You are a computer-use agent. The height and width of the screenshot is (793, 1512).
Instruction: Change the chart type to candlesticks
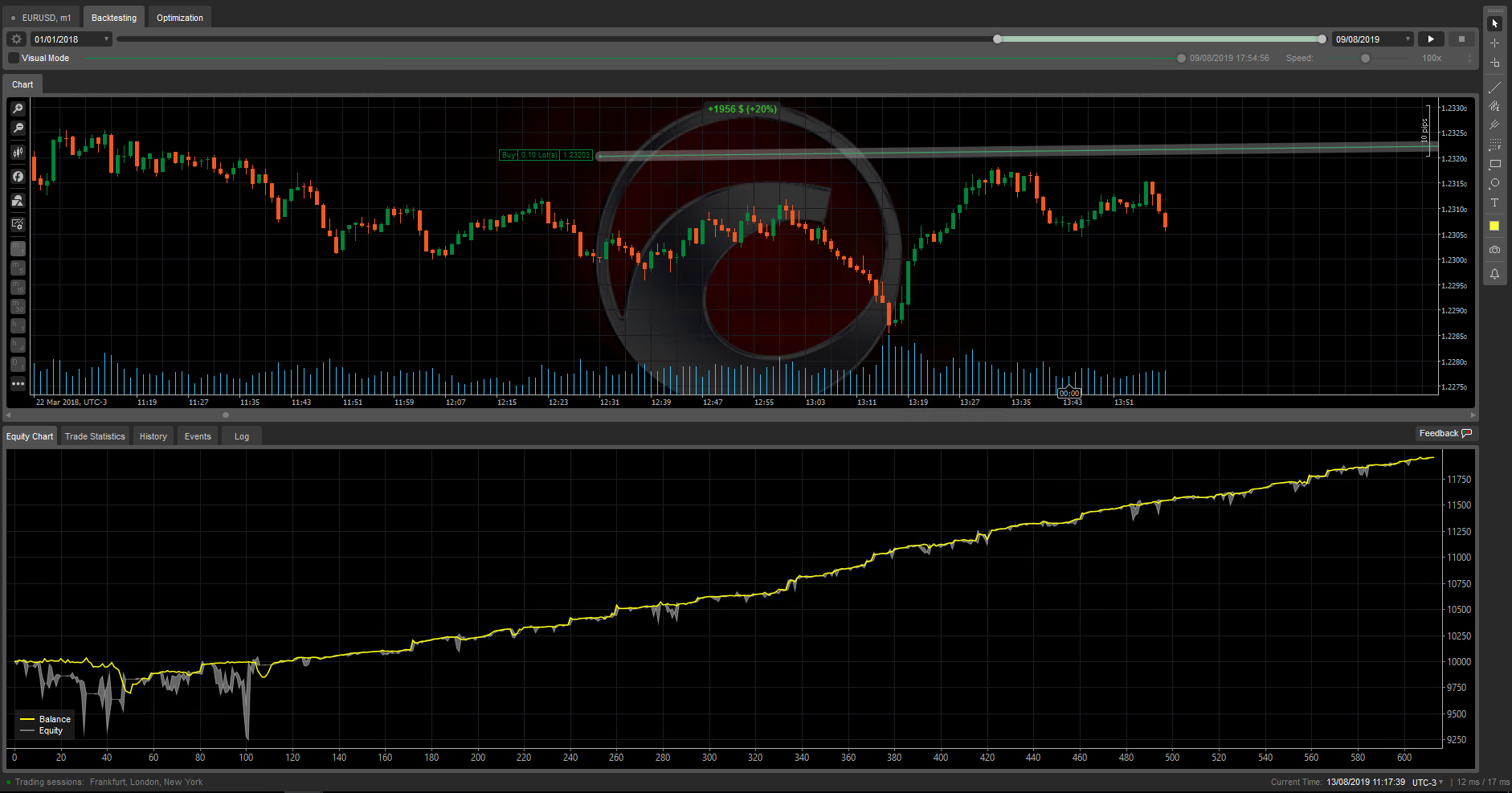[18, 152]
